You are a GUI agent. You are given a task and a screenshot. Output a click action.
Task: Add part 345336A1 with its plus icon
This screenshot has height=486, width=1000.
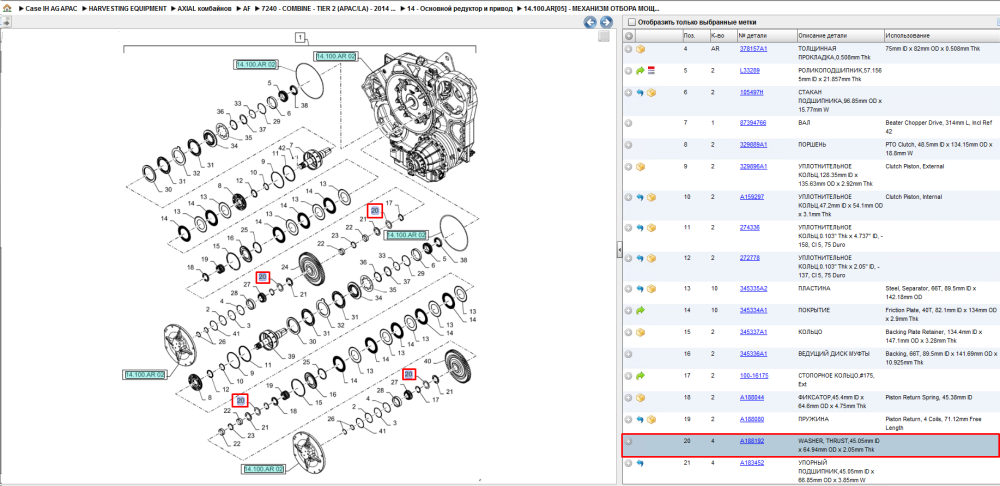click(629, 354)
